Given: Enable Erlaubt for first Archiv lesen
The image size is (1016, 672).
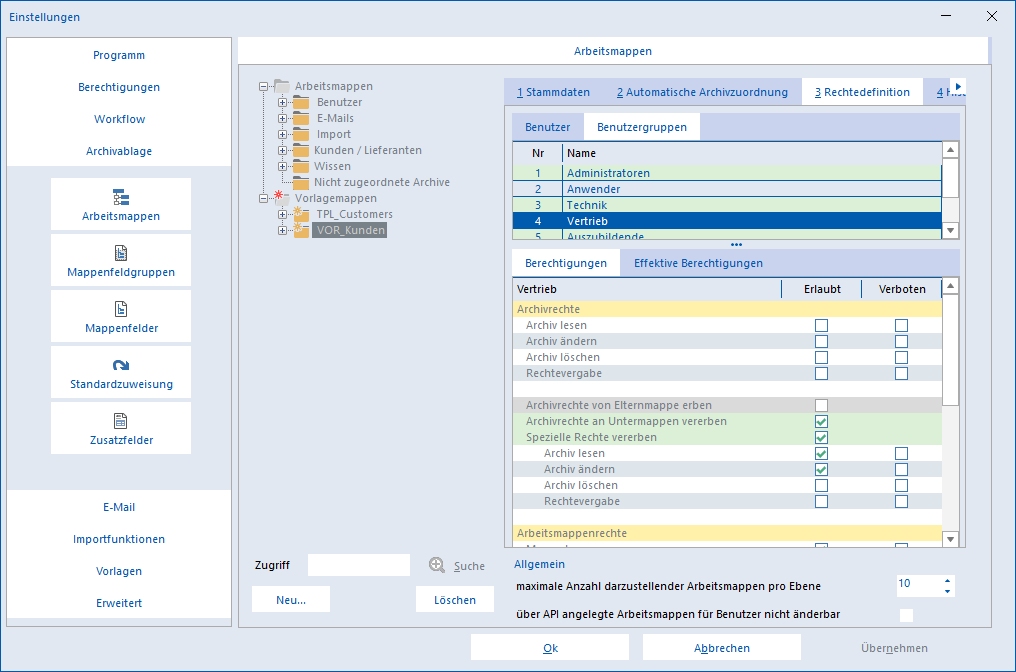Looking at the screenshot, I should click(821, 325).
